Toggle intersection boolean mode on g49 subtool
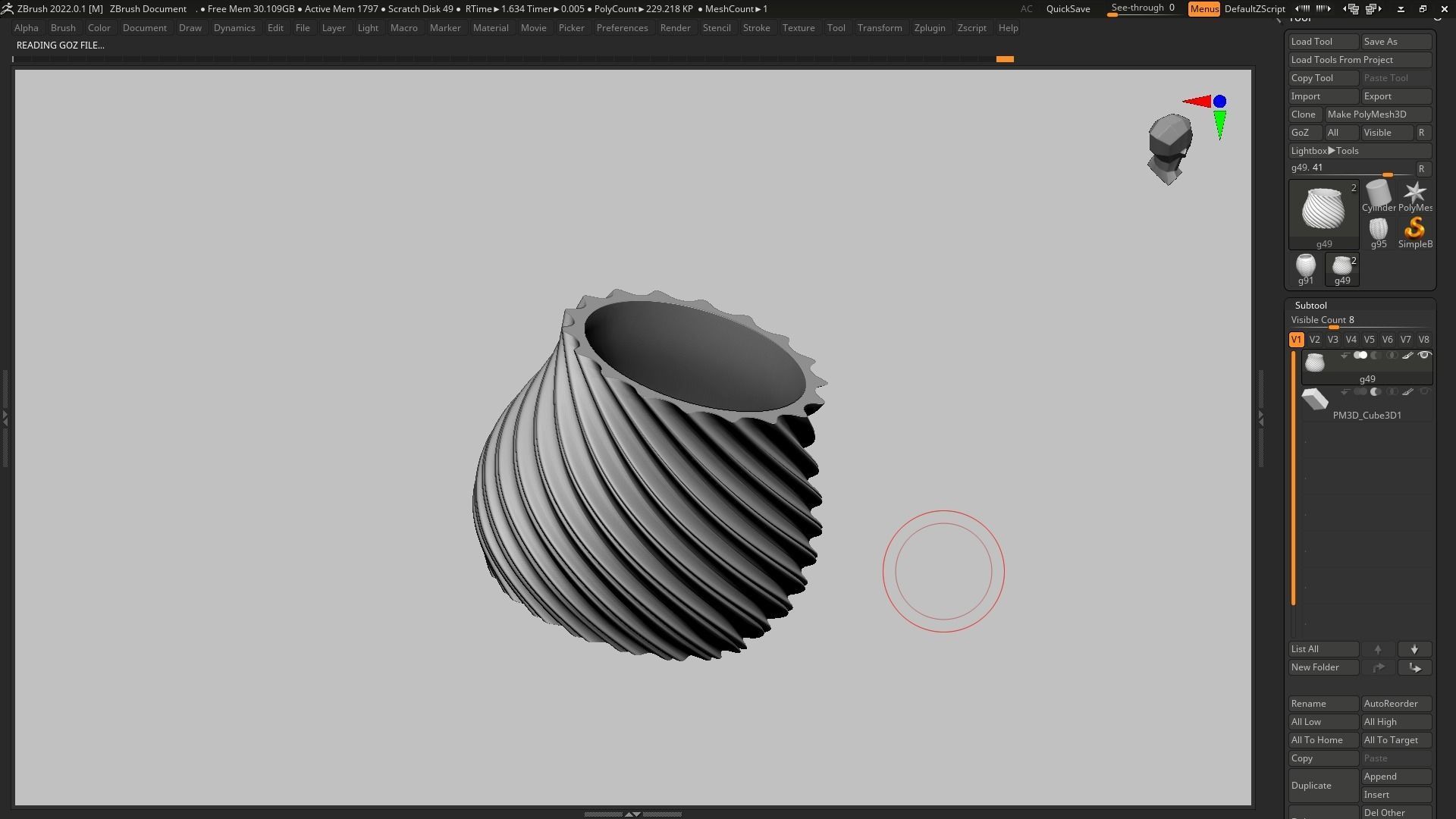 (x=1392, y=356)
